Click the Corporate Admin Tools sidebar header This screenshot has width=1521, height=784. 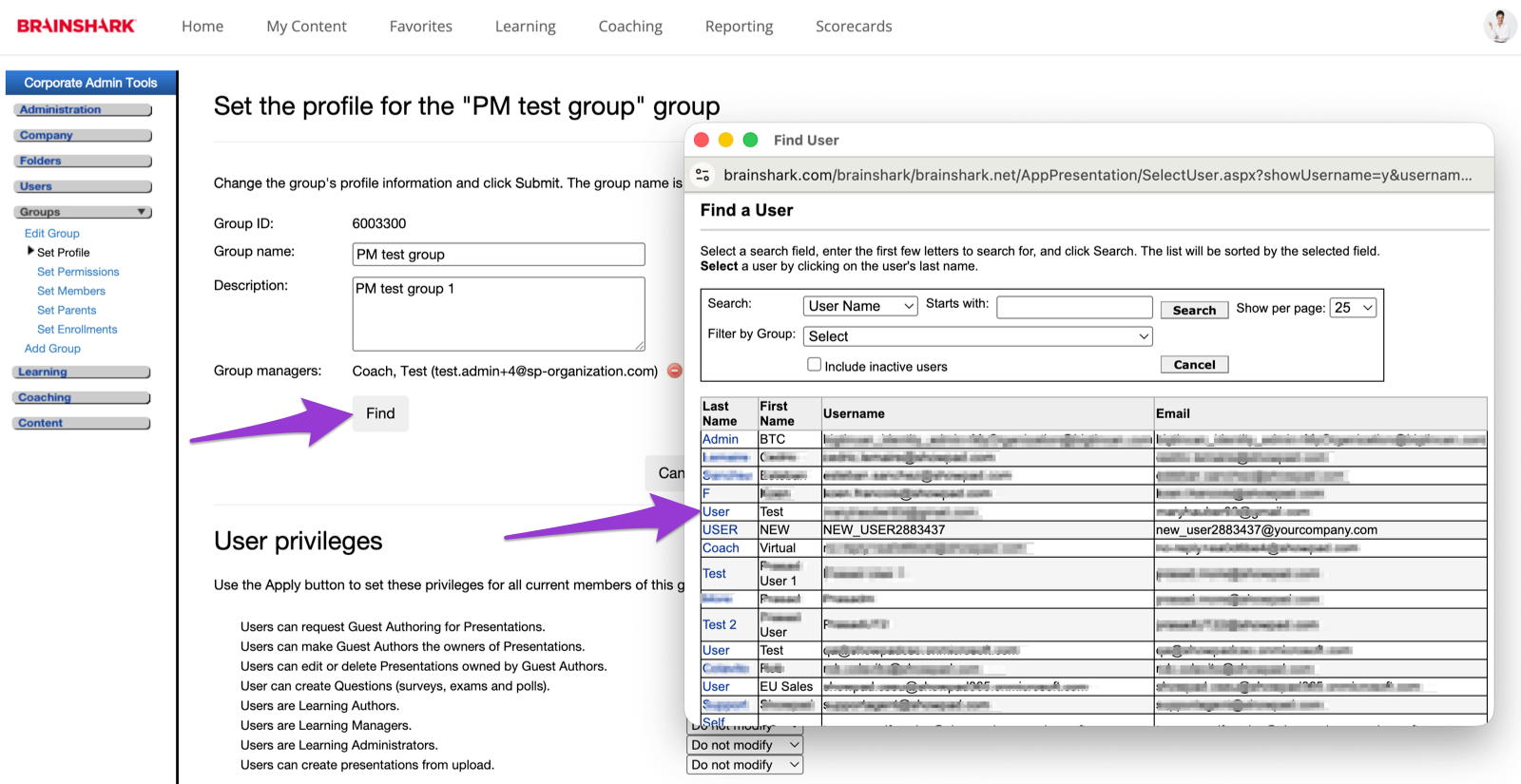pos(90,83)
